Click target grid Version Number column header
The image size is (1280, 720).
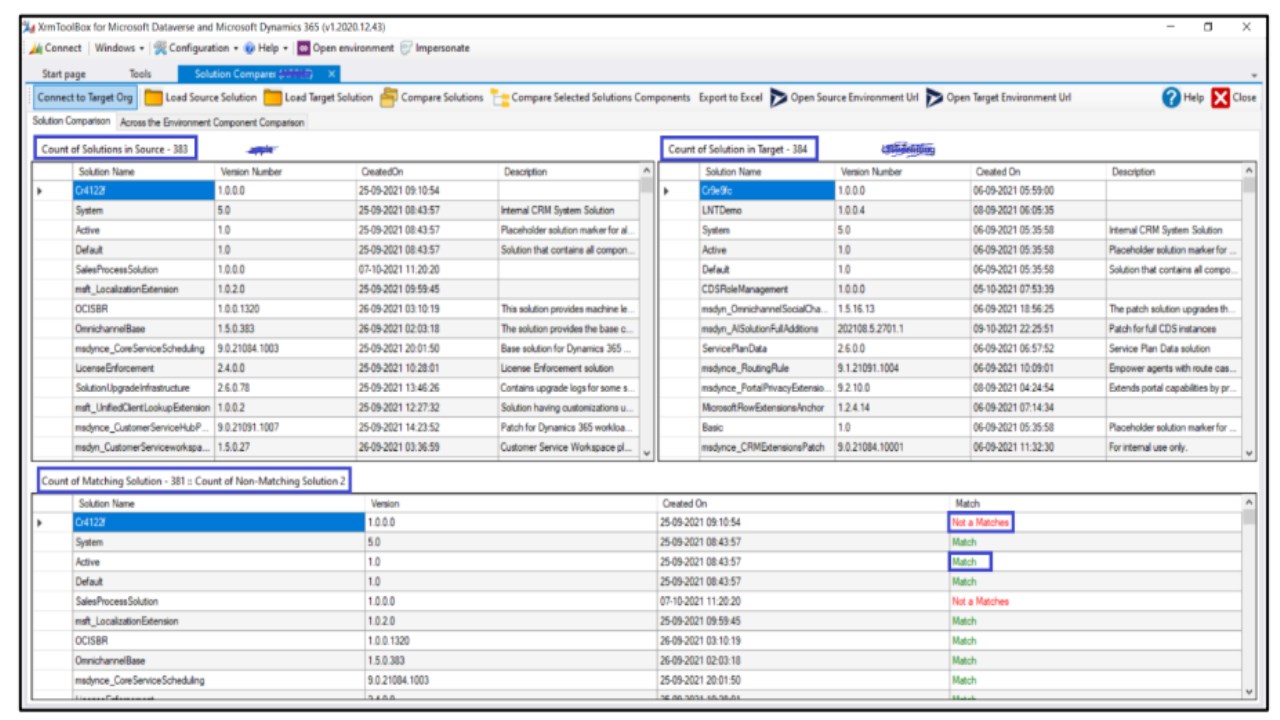point(903,172)
